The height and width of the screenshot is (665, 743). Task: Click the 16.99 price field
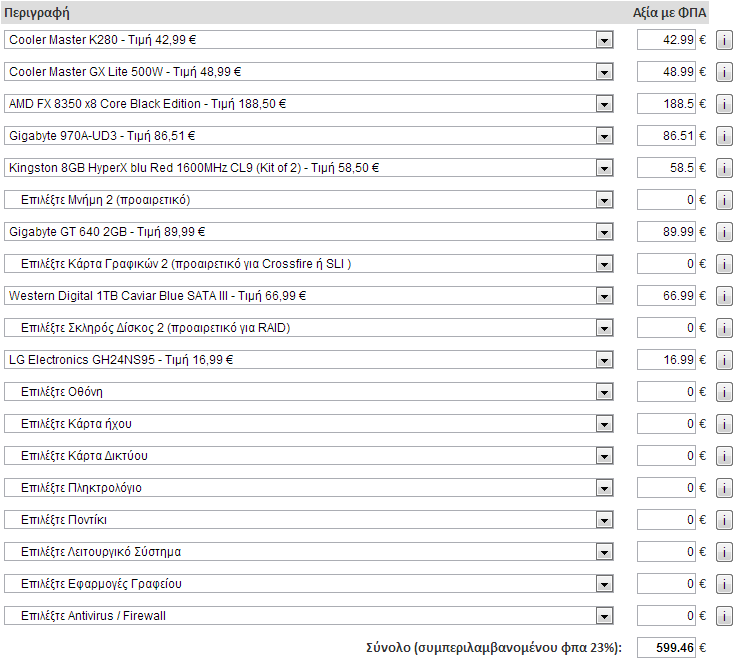point(666,360)
